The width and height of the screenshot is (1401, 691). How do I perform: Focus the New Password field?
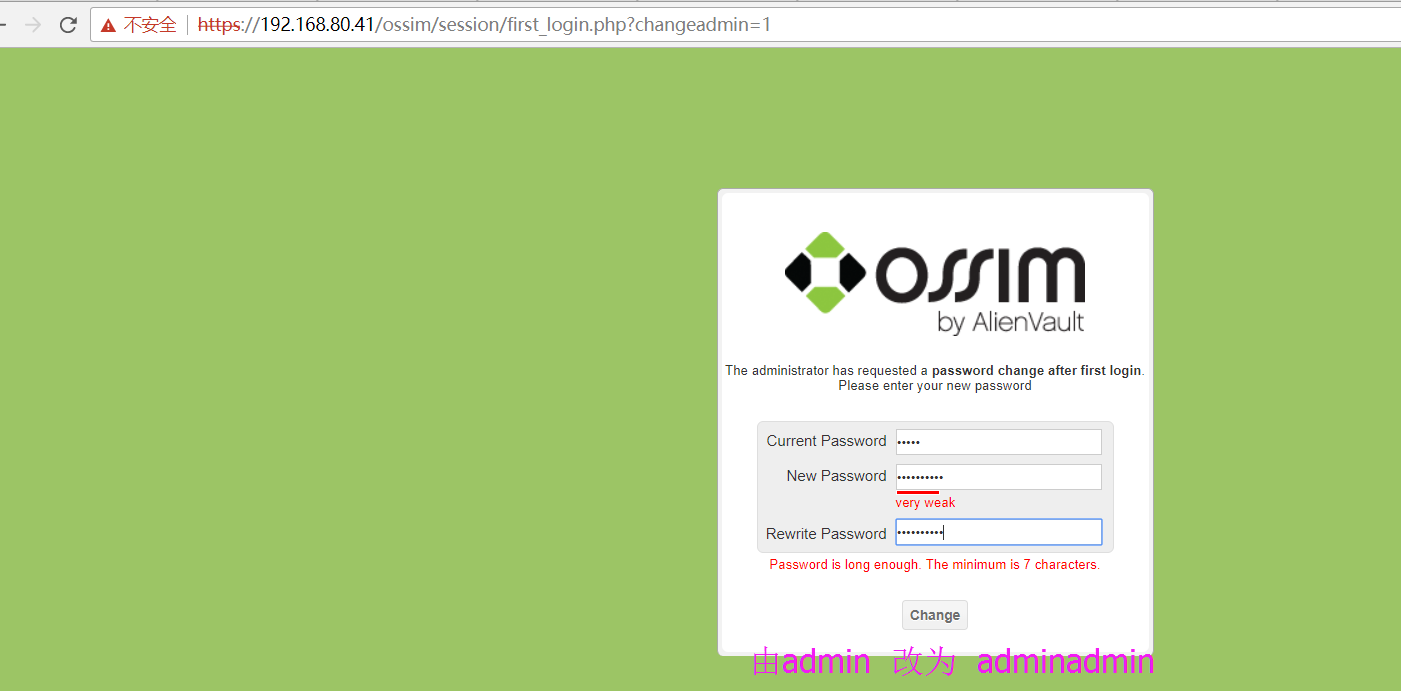coord(998,477)
